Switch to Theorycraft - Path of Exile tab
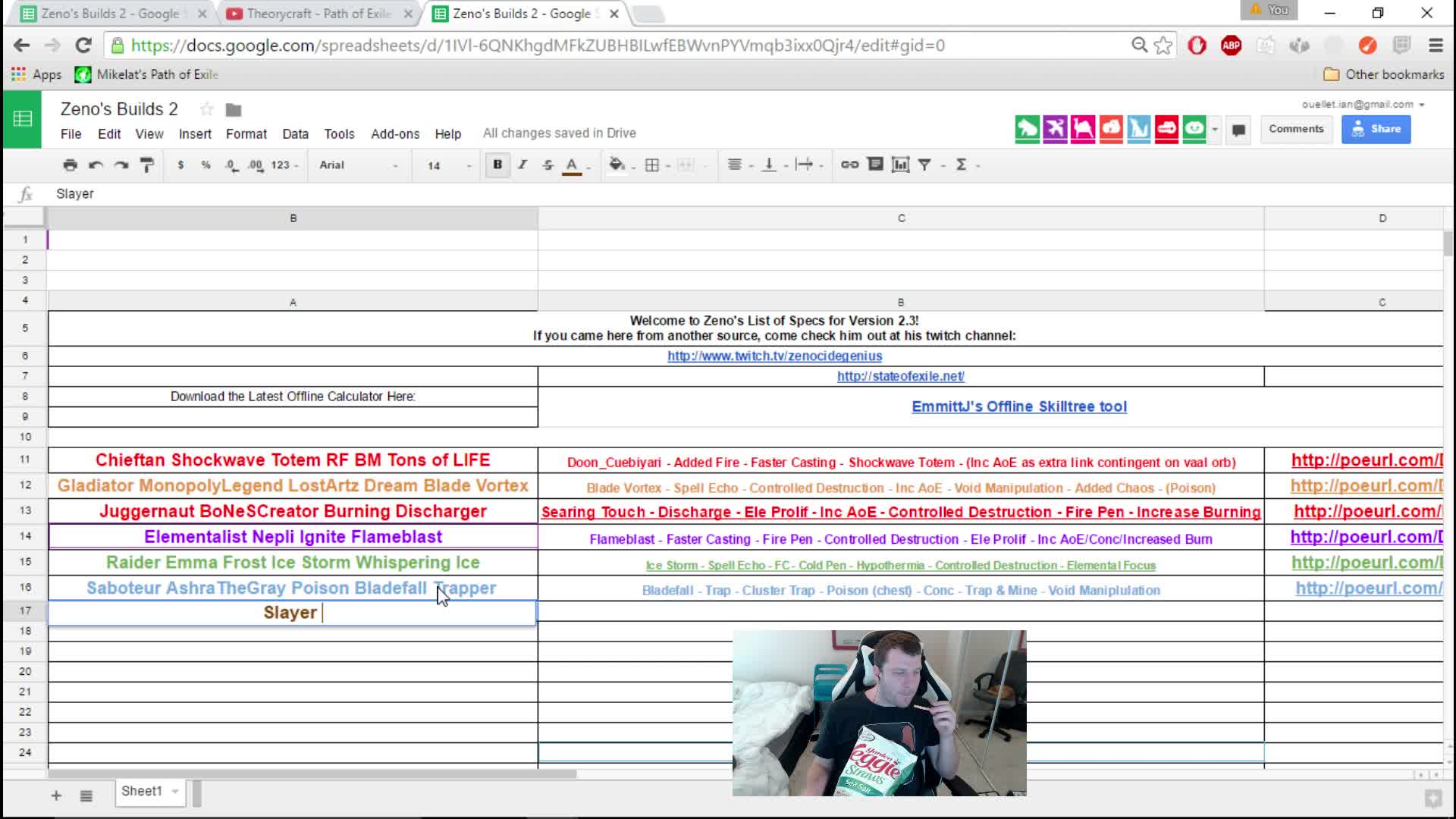This screenshot has width=1456, height=819. pyautogui.click(x=319, y=14)
